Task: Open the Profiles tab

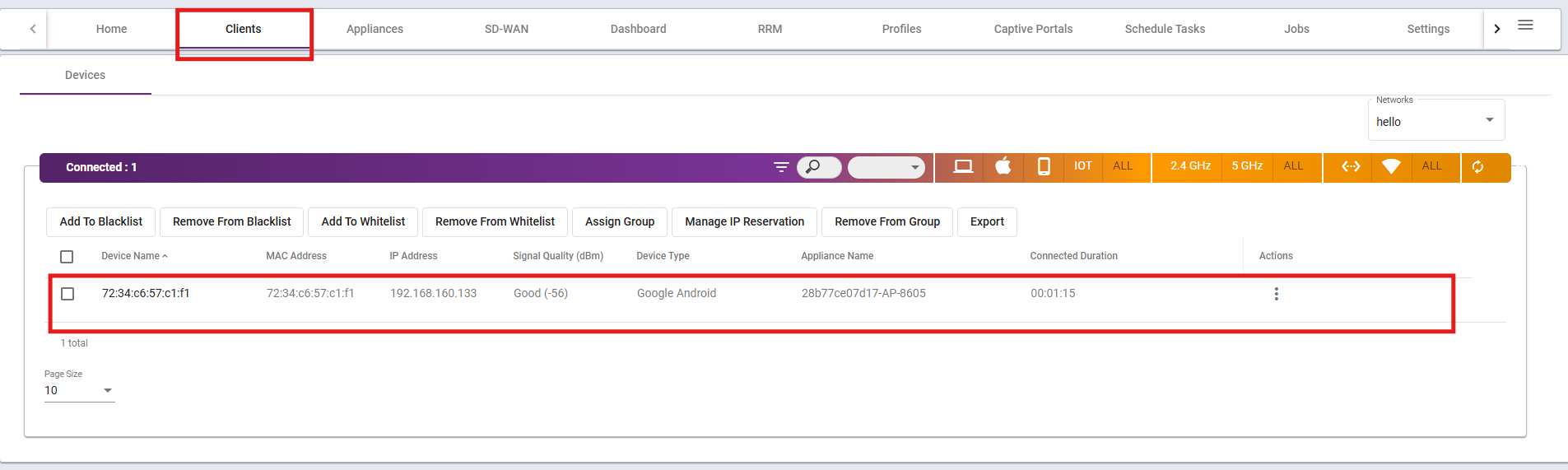Action: [x=901, y=29]
